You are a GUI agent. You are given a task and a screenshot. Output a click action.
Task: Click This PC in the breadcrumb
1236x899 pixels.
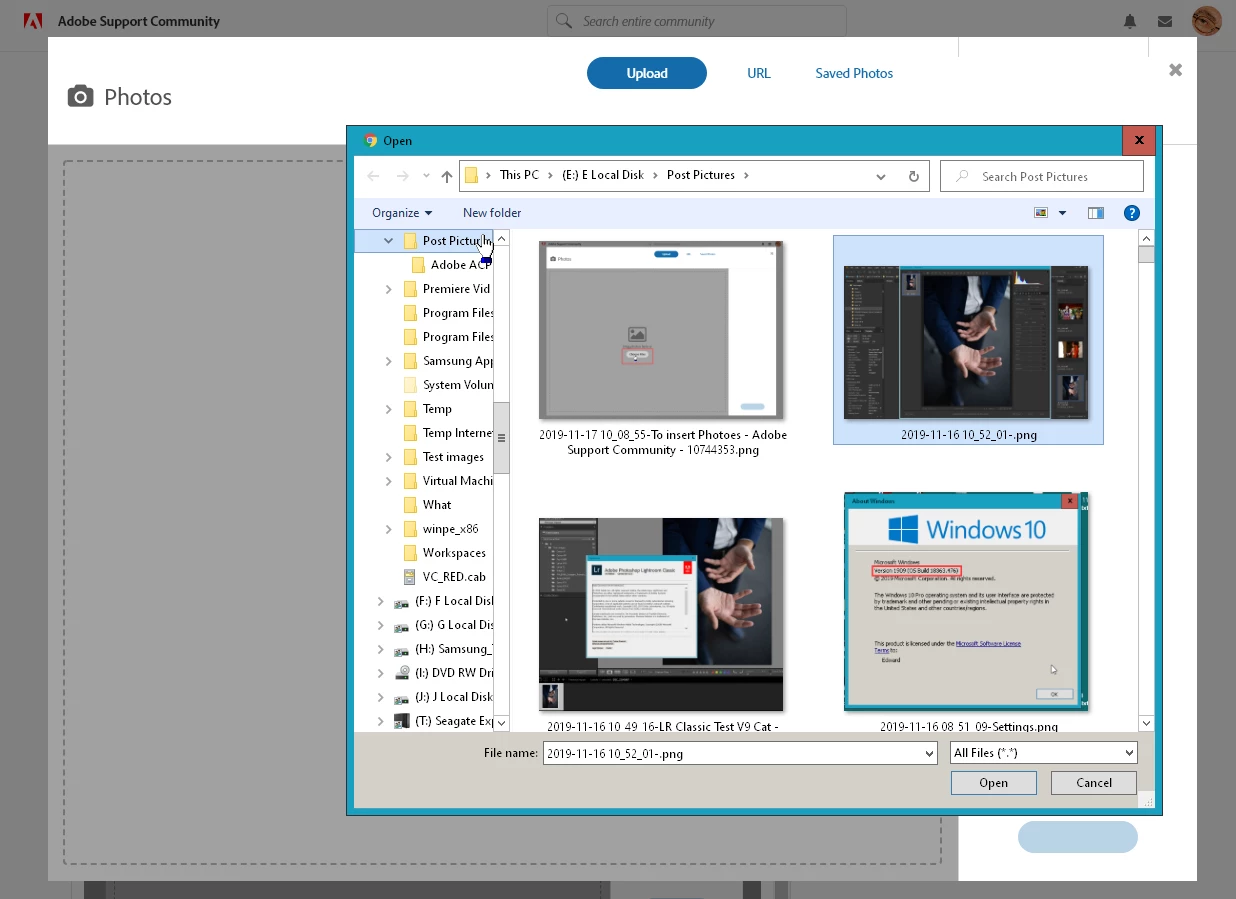[x=519, y=175]
